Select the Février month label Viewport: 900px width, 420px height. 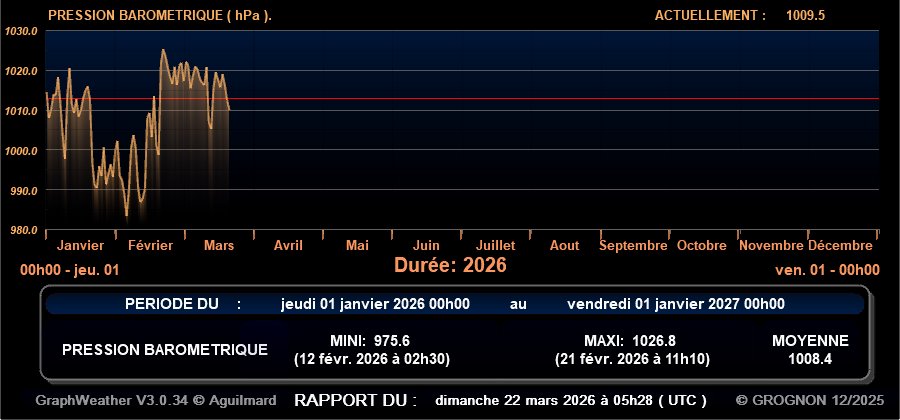coord(150,245)
